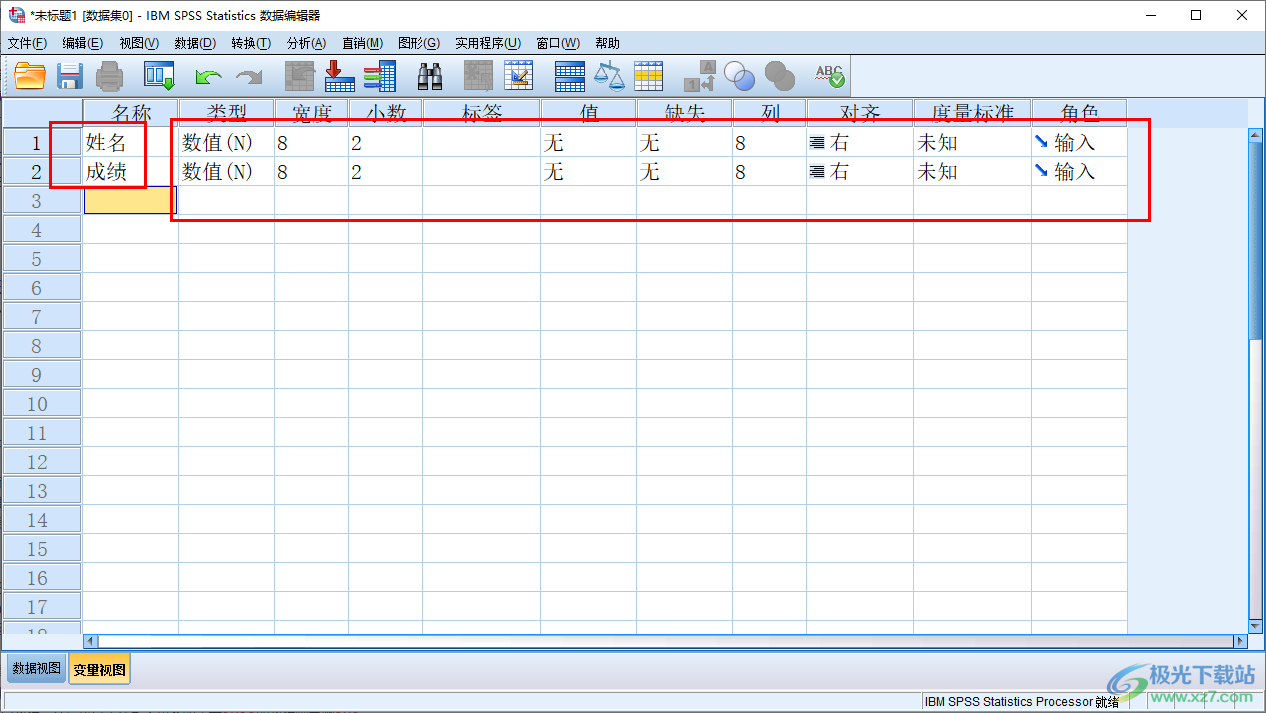Click the 类型 column header

pyautogui.click(x=226, y=113)
